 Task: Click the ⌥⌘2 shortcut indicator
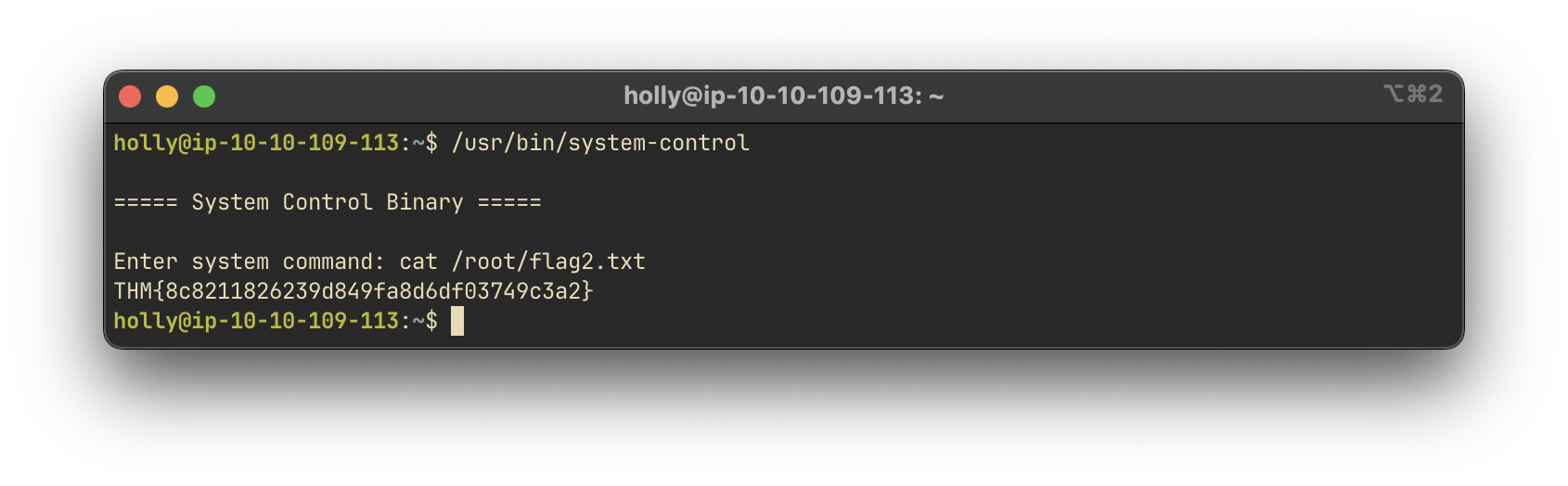click(1413, 94)
